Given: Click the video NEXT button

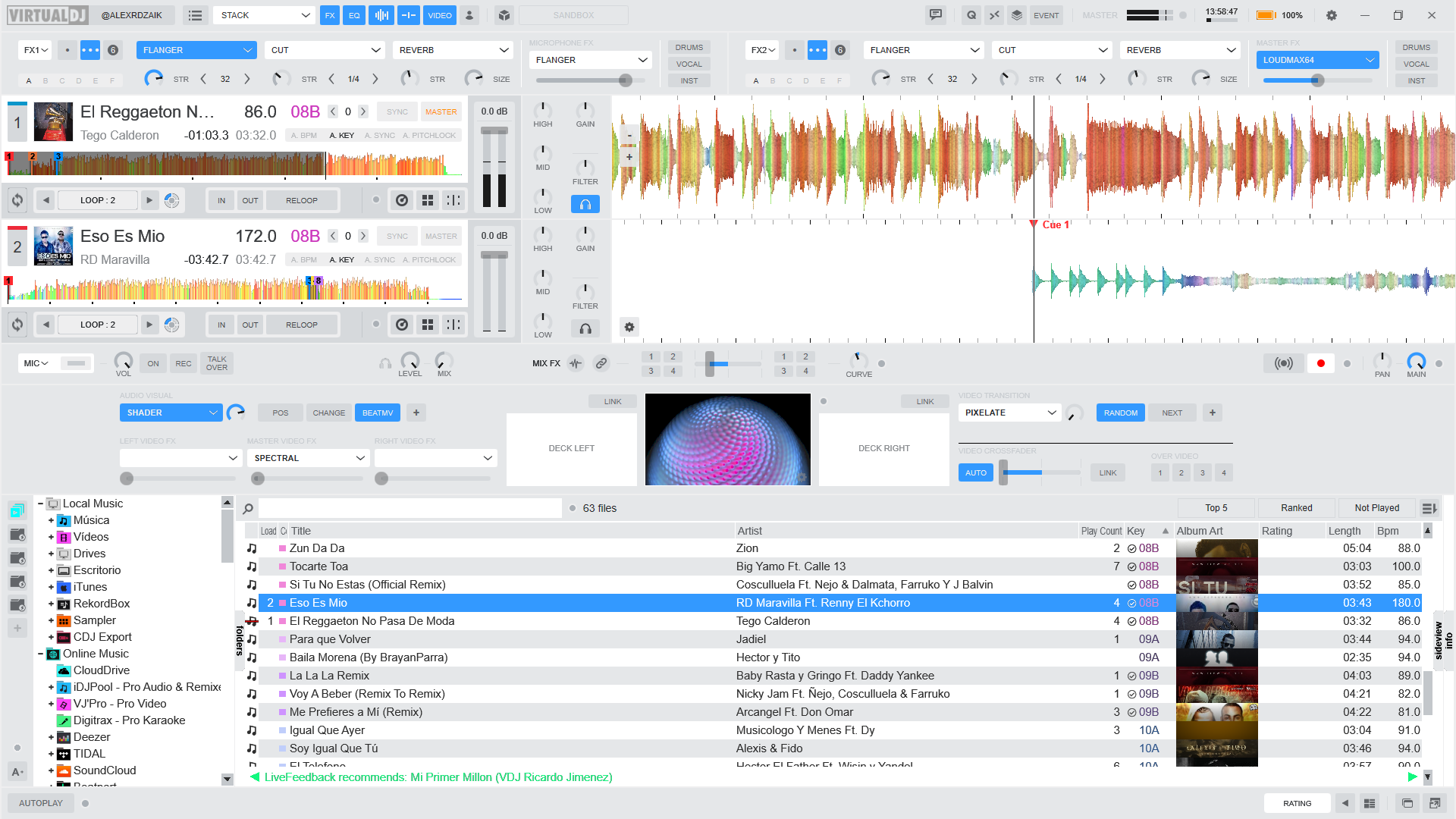Looking at the screenshot, I should pyautogui.click(x=1172, y=413).
